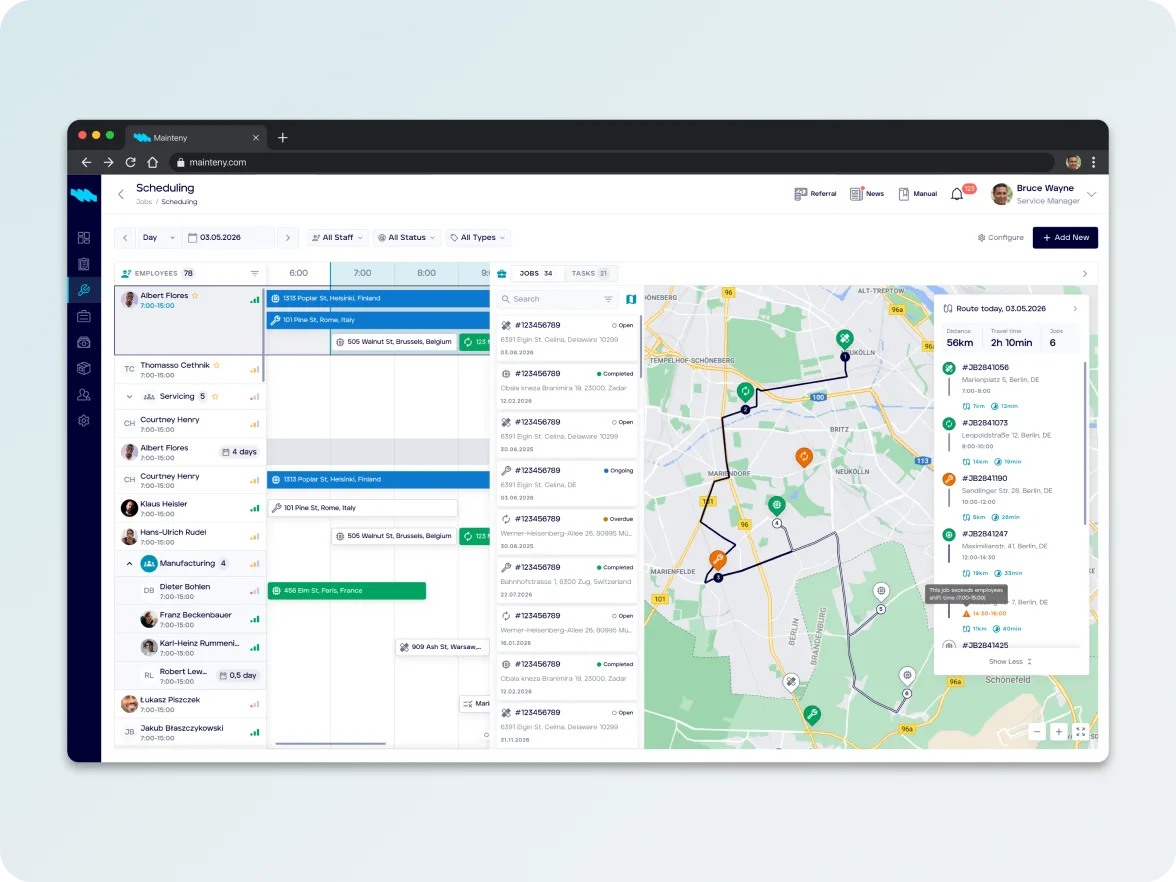Go back using the Scheduling header chevron
This screenshot has width=1176, height=882.
coord(121,194)
